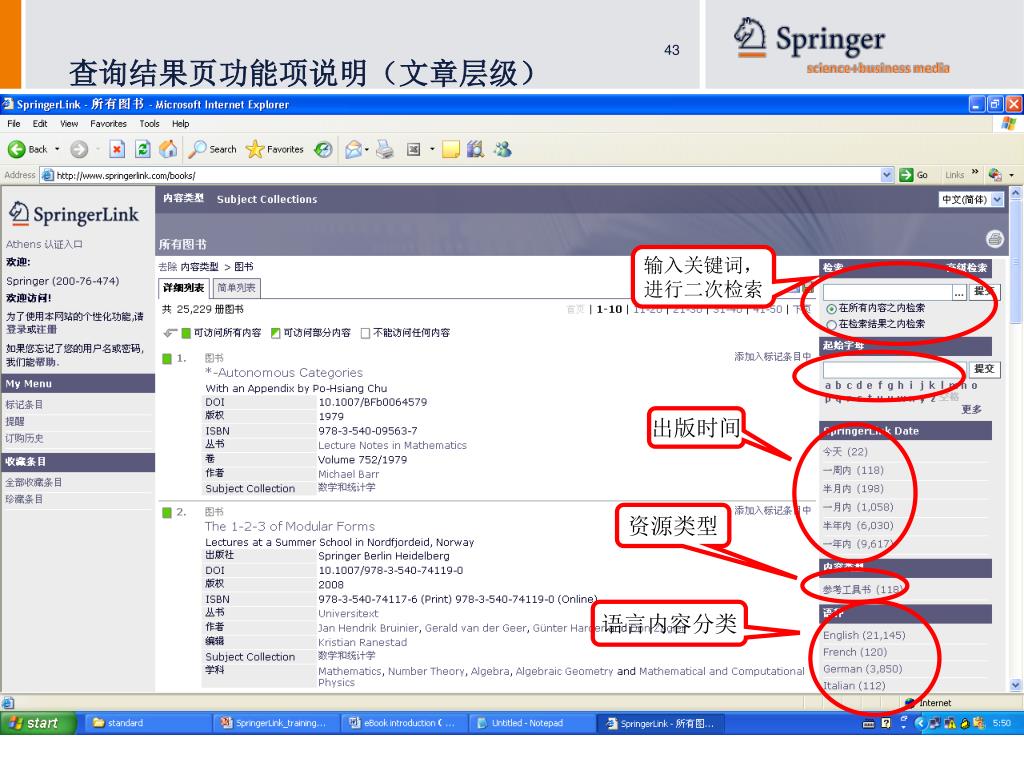Switch to the 简单列表 tab

tap(236, 288)
